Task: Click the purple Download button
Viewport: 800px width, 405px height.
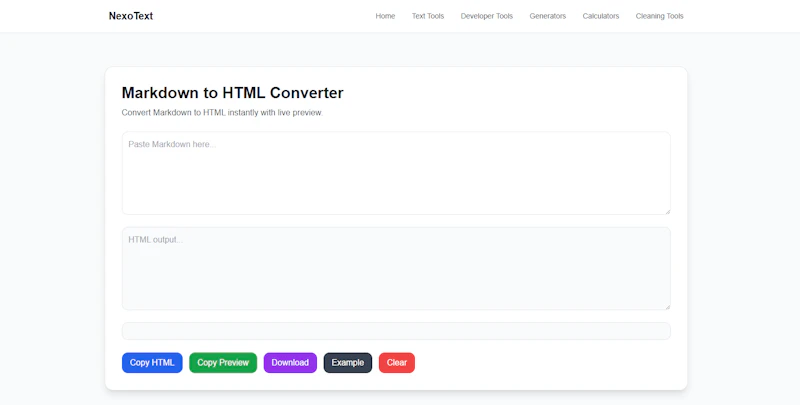Action: [290, 363]
